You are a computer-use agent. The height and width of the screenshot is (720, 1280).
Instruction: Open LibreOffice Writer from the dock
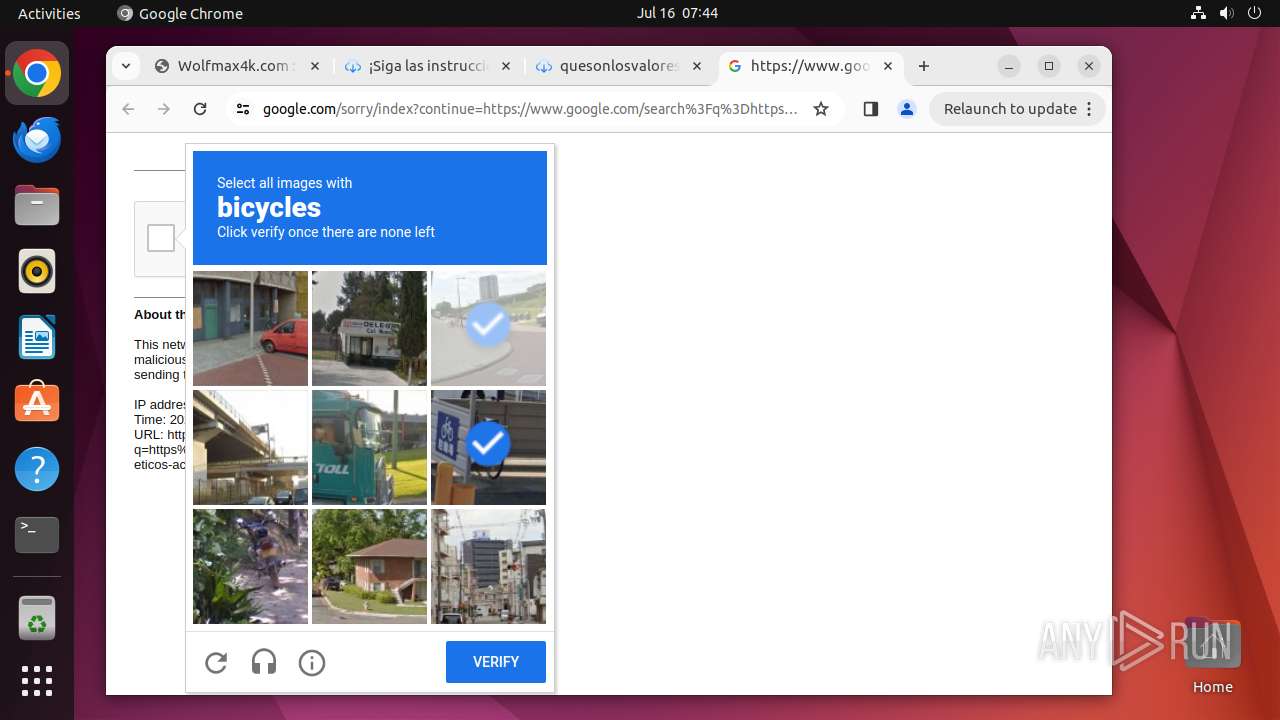(x=37, y=337)
